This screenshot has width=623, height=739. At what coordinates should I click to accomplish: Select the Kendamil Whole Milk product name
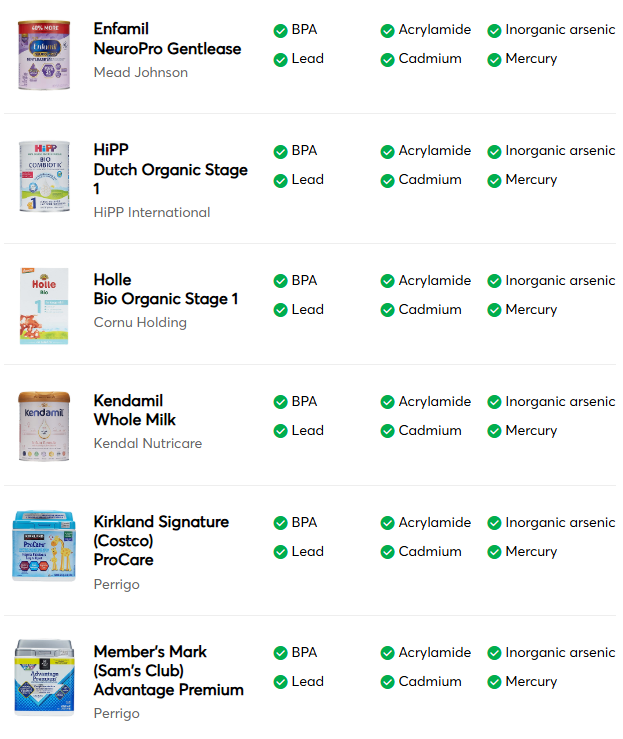pos(135,410)
